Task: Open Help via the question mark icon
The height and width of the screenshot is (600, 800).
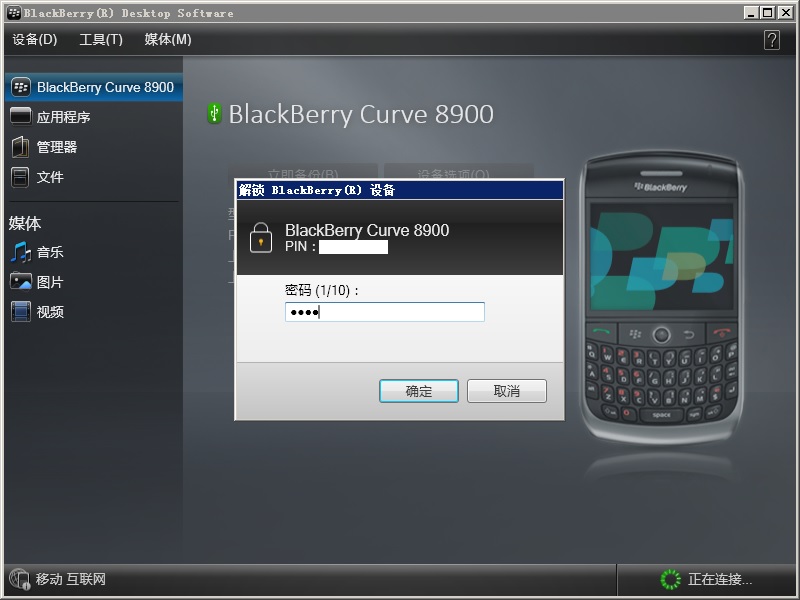Action: (x=770, y=40)
